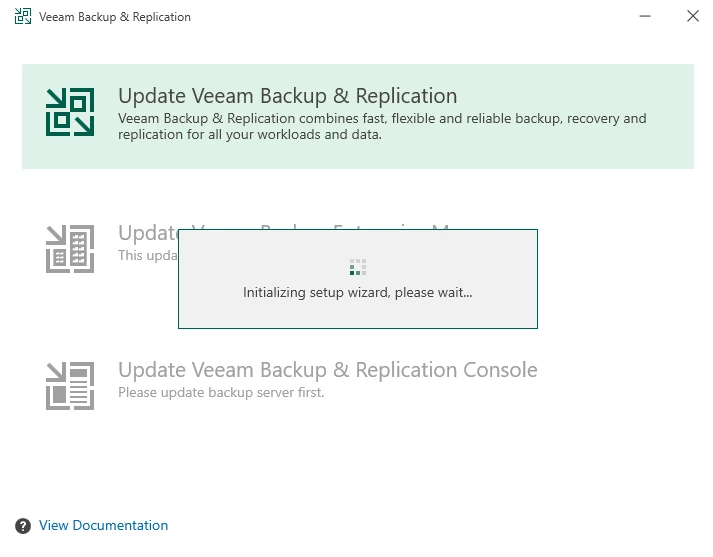713x557 pixels.
Task: Click the gray Enterprise Manager update icon
Action: click(x=70, y=249)
